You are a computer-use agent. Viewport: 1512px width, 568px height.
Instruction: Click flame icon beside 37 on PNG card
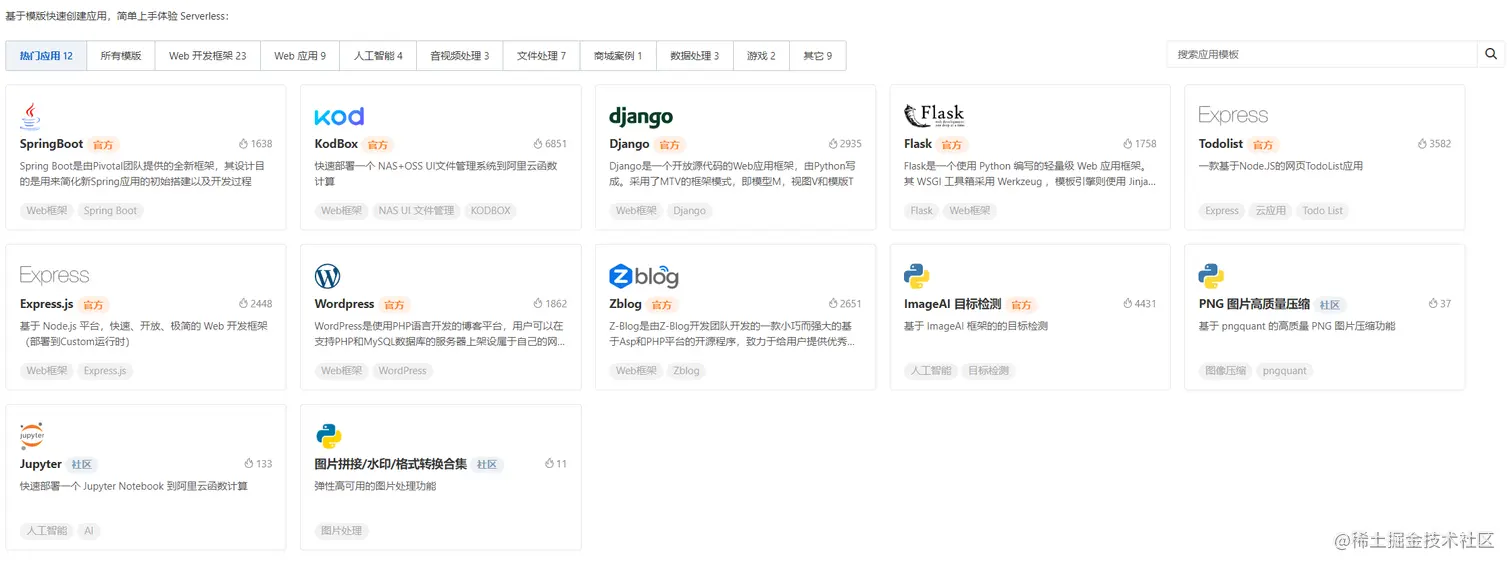[1432, 303]
